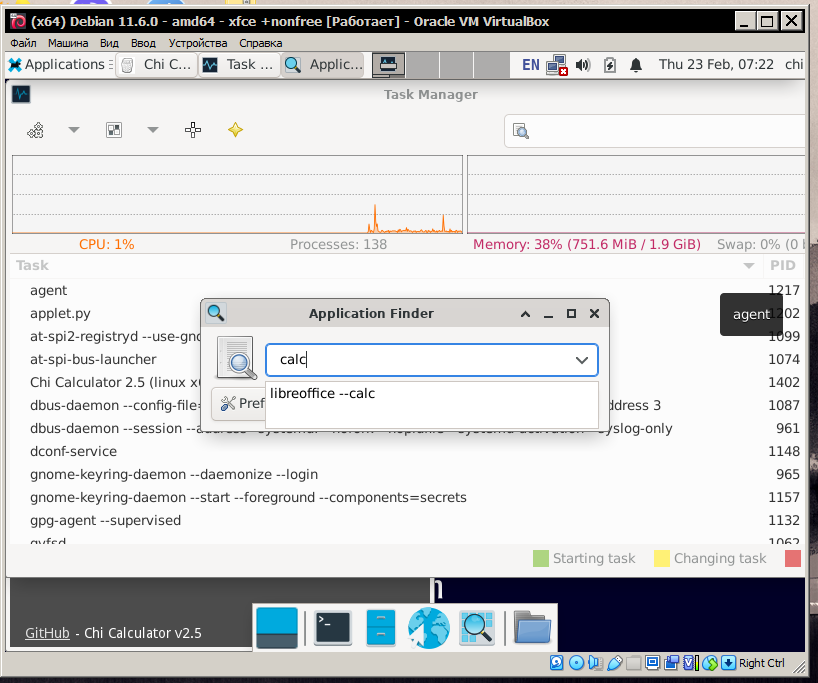This screenshot has height=683, width=818.
Task: Click the clock showing Thu 23 Feb
Action: tap(716, 64)
